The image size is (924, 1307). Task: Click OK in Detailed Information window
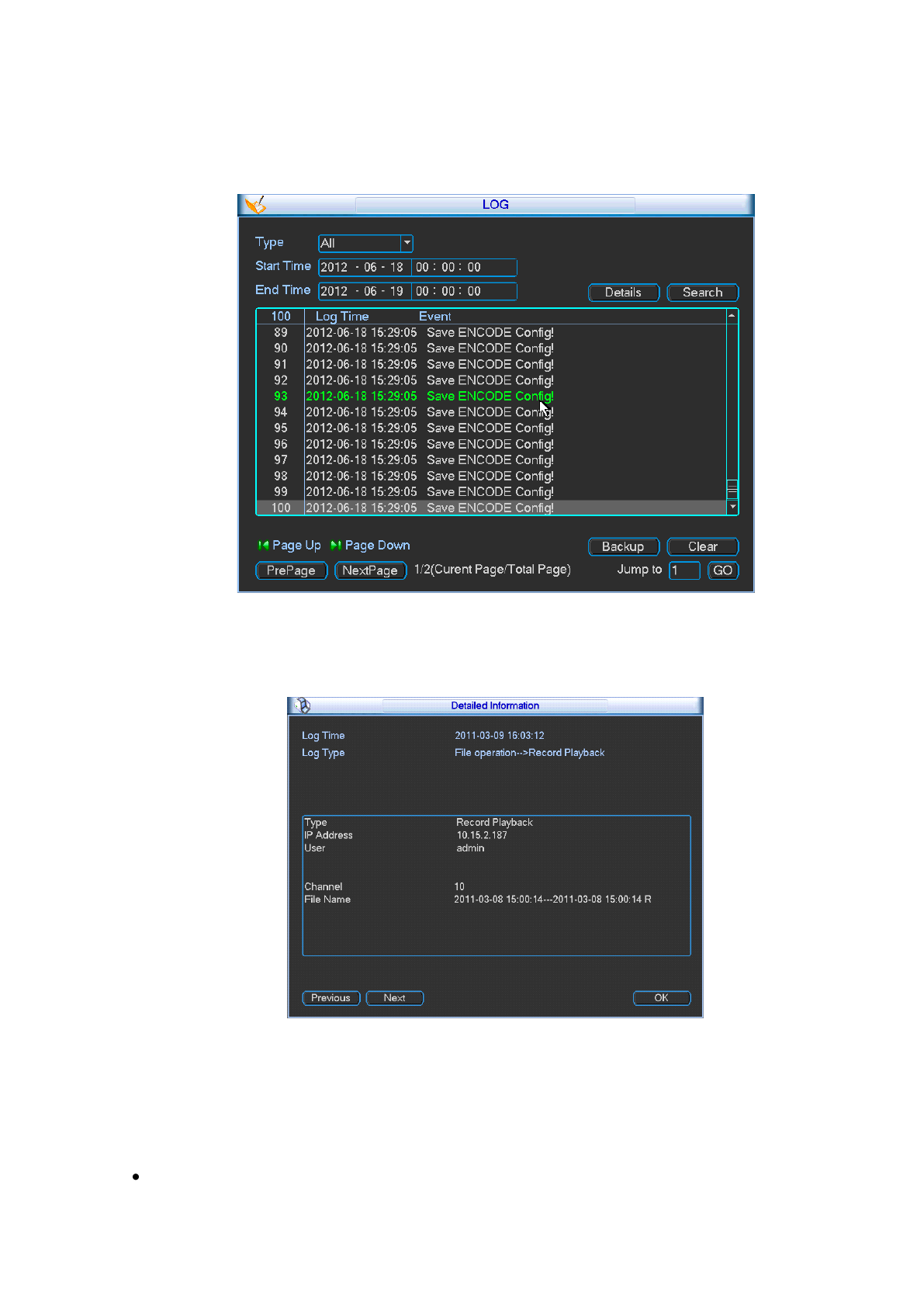tap(662, 998)
